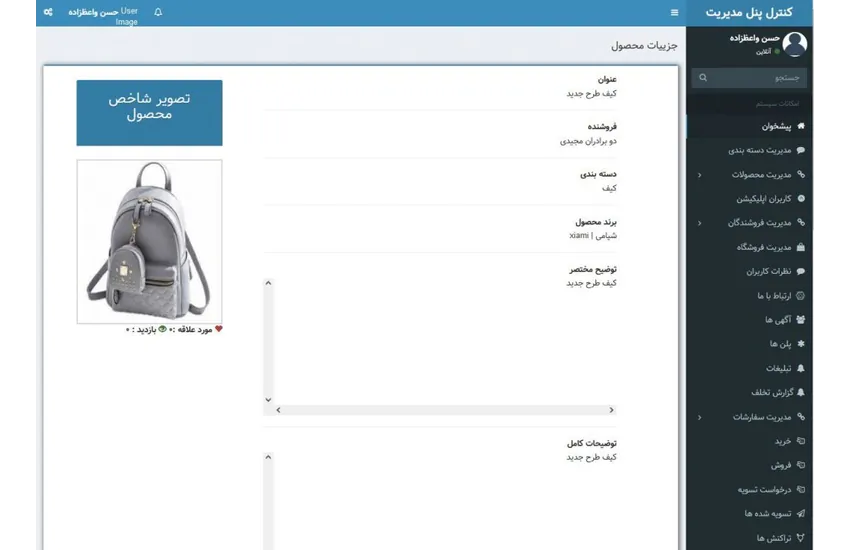Click left arrow of horizontal scrollbar
This screenshot has height=550, width=850.
point(278,410)
